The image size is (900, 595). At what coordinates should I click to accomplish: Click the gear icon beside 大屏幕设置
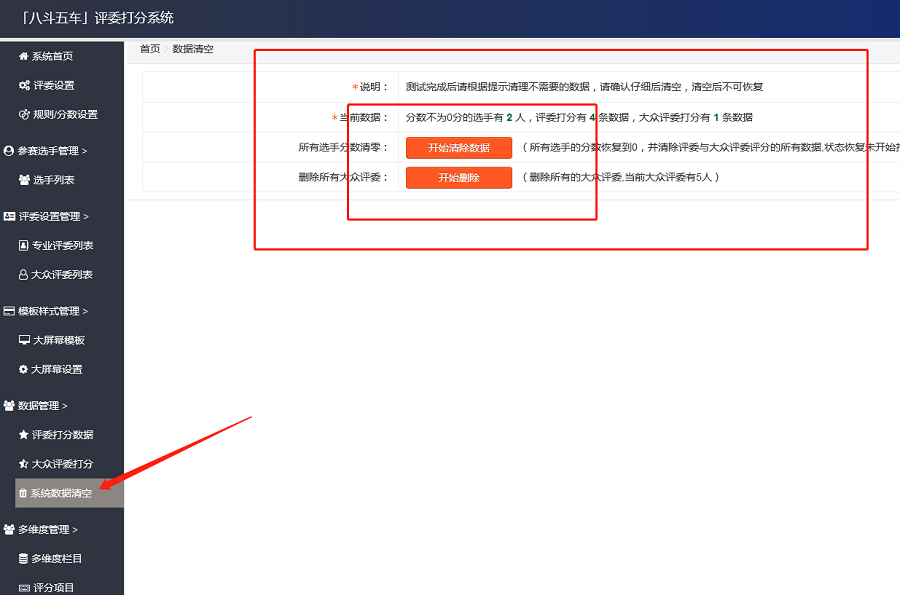click(24, 370)
